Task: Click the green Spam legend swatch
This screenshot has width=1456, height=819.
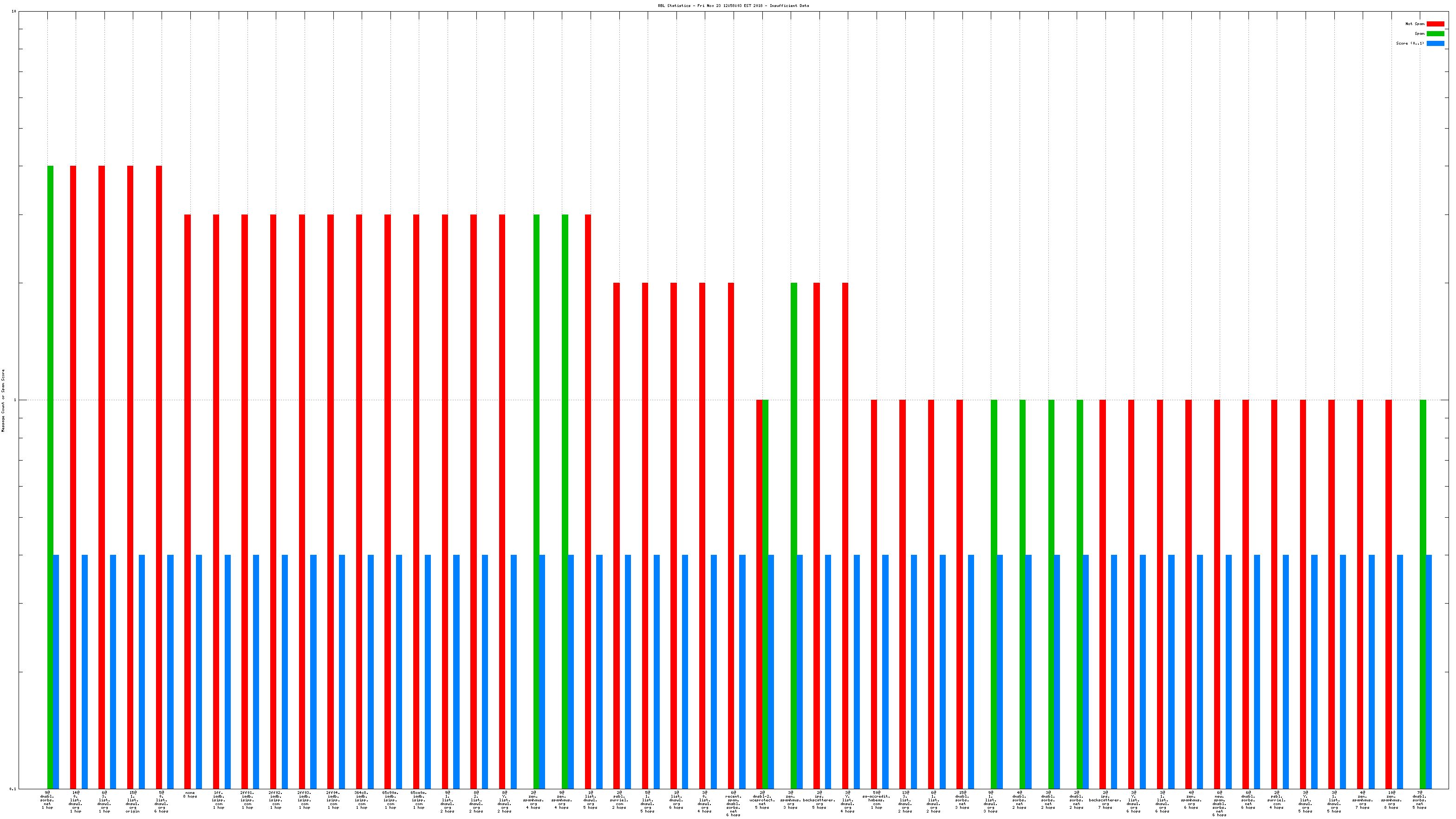Action: pos(1435,33)
